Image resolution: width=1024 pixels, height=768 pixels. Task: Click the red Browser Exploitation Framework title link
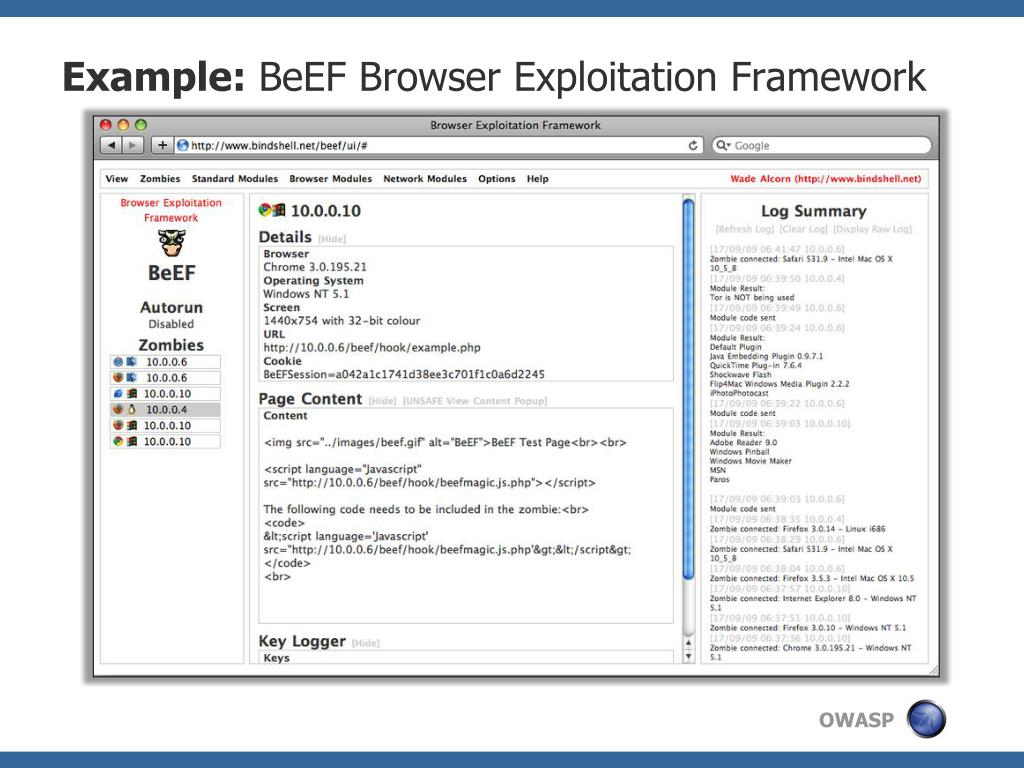(171, 210)
